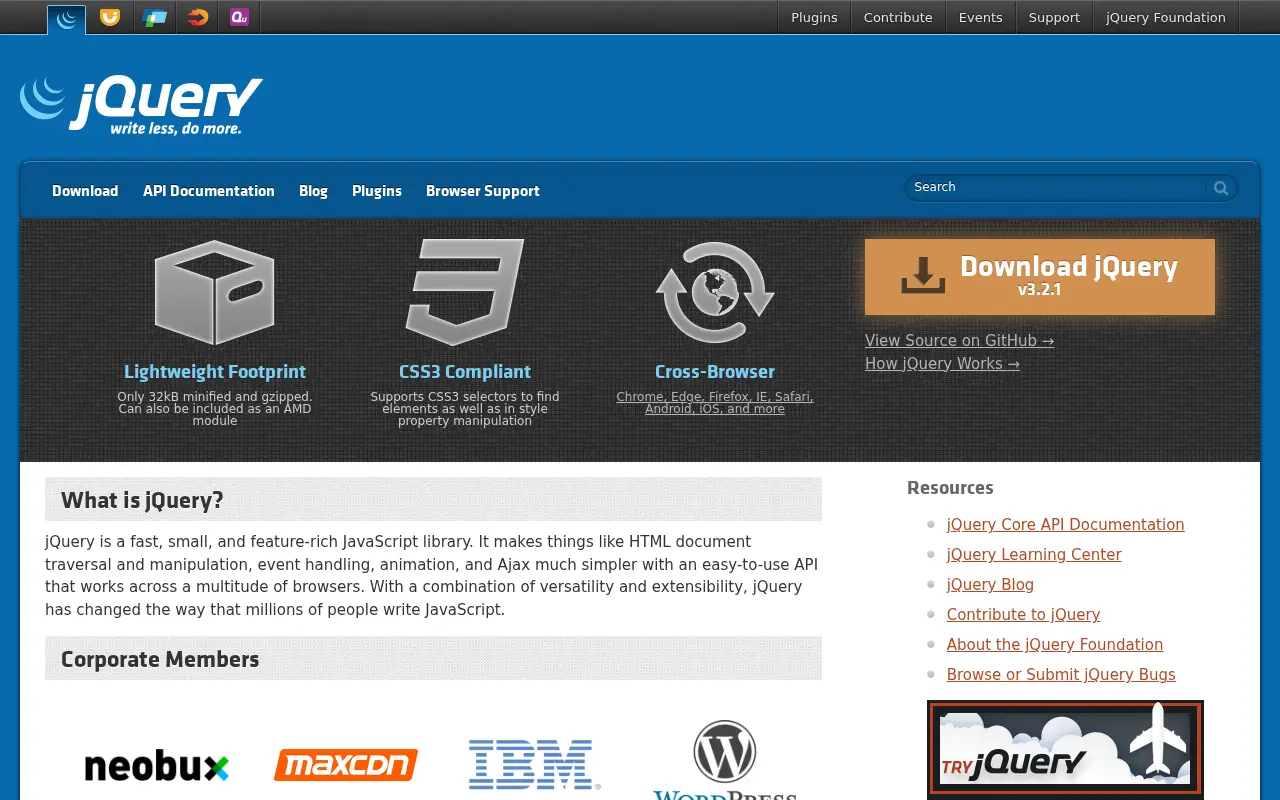Click the jQuery logo
This screenshot has width=1280, height=800.
coord(141,104)
